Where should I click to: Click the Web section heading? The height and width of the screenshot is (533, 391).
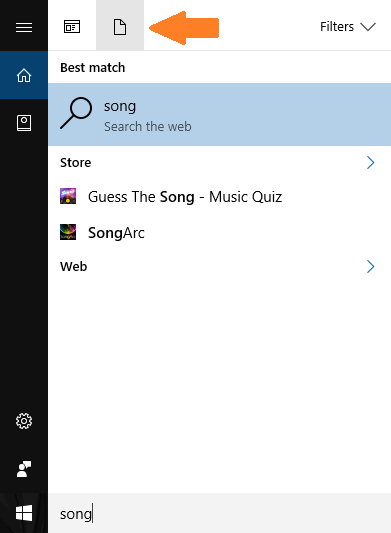coord(73,266)
